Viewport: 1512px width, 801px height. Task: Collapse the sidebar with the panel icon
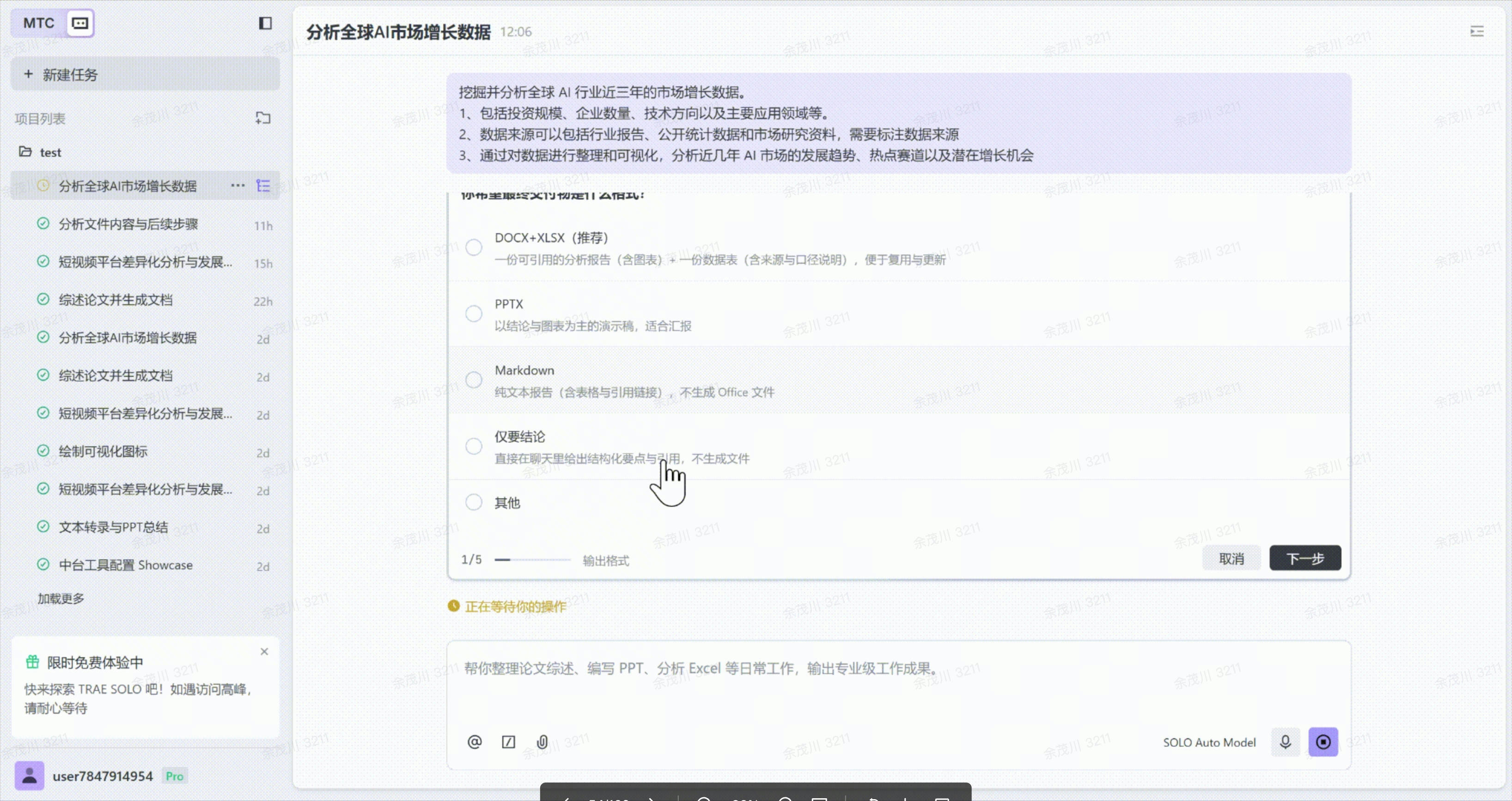click(x=265, y=23)
